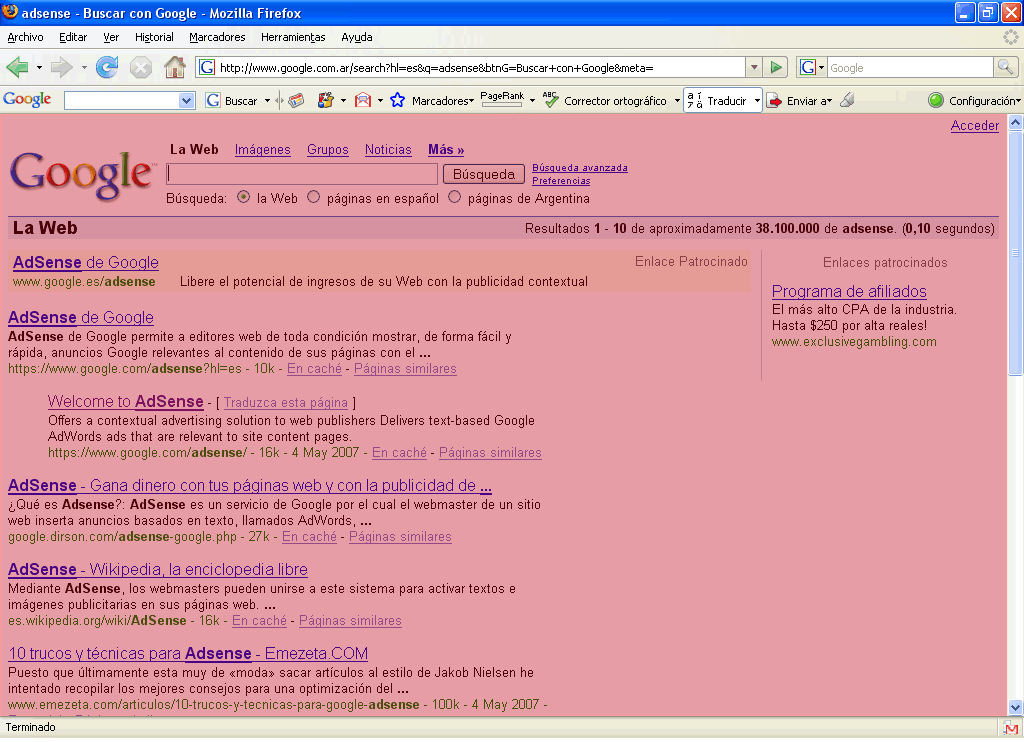The height and width of the screenshot is (742, 1024).
Task: Open the Traducir dropdown arrow
Action: point(757,101)
